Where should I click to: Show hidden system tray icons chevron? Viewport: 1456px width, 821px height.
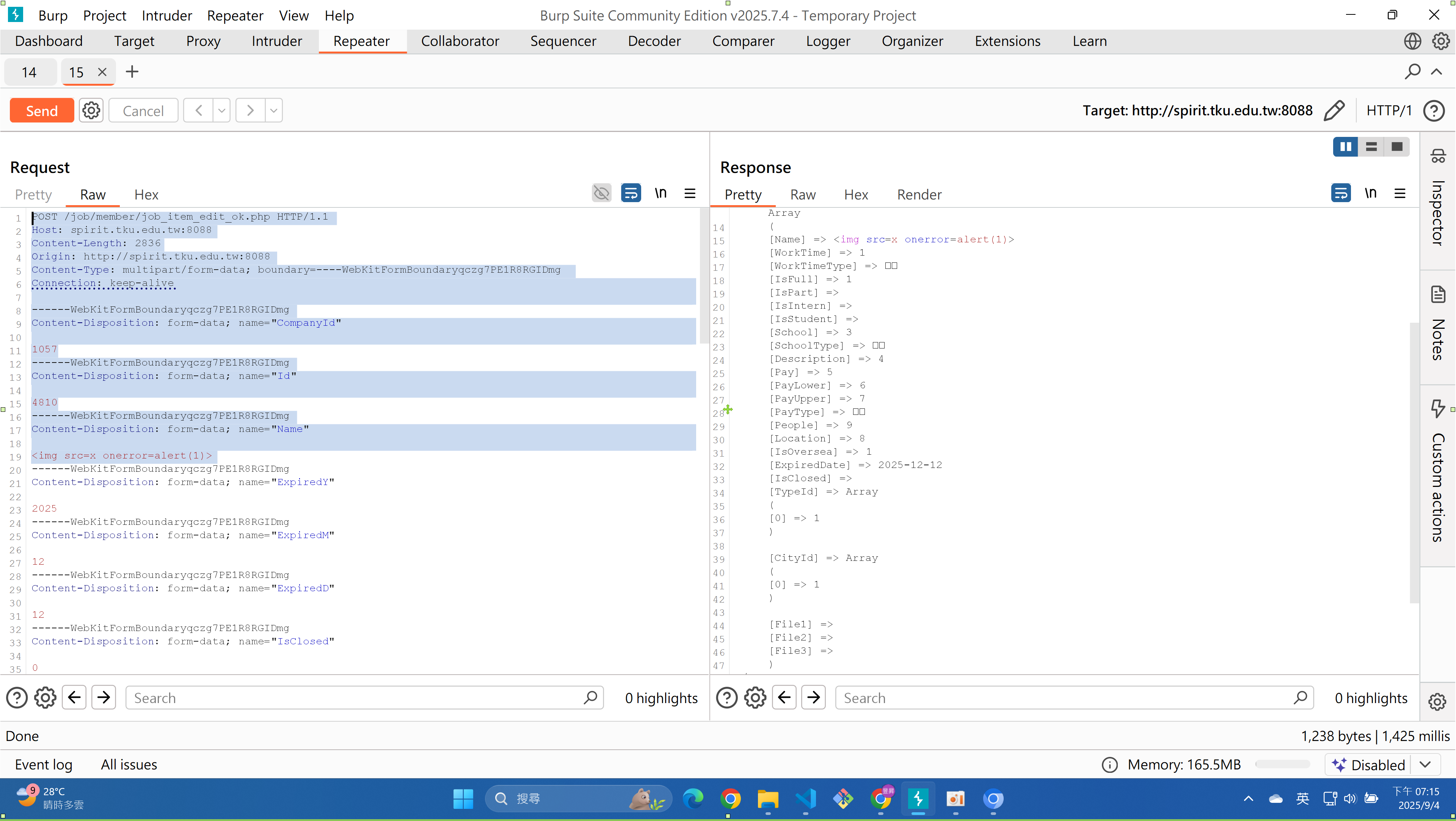click(x=1248, y=798)
